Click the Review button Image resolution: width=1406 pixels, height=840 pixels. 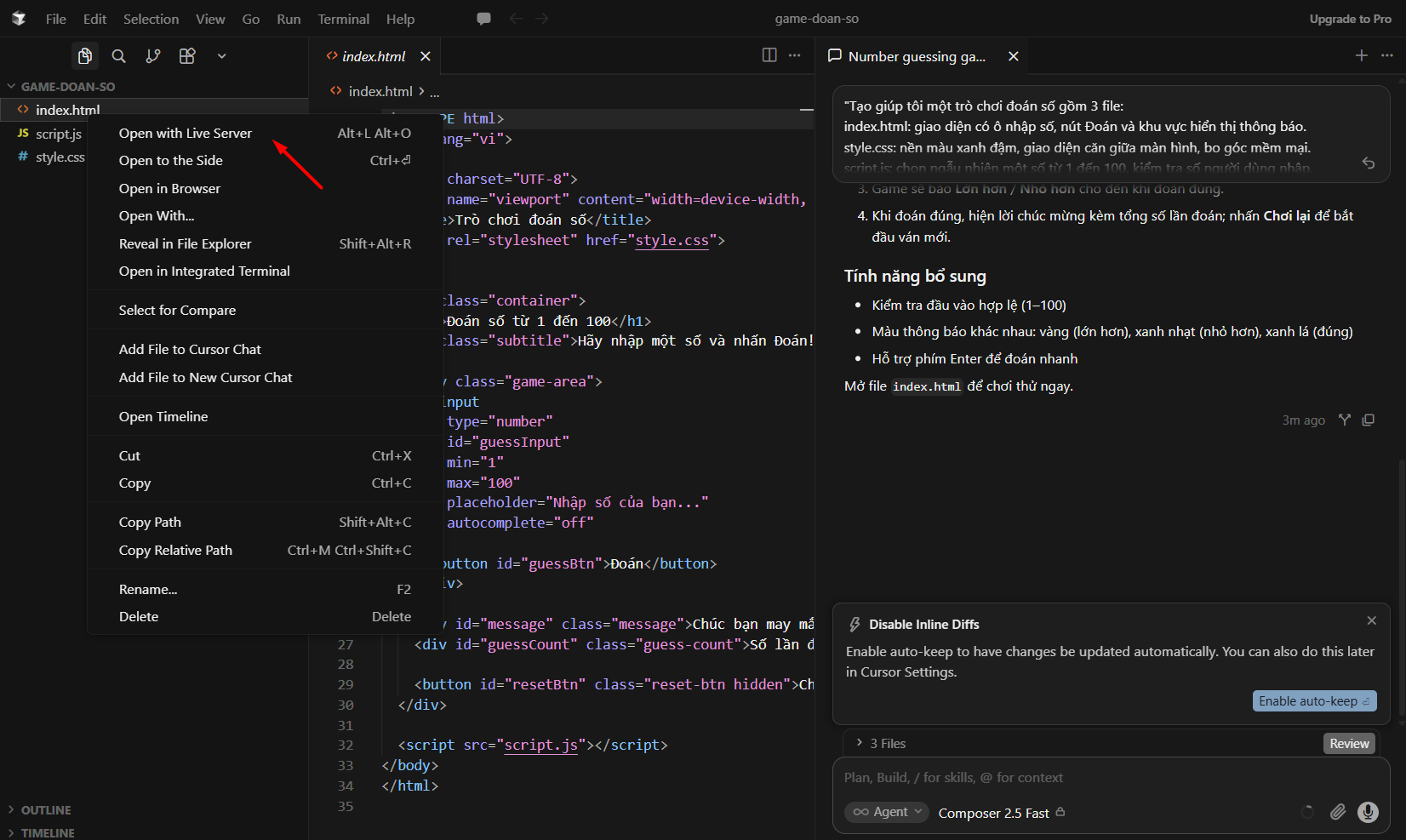(1349, 743)
